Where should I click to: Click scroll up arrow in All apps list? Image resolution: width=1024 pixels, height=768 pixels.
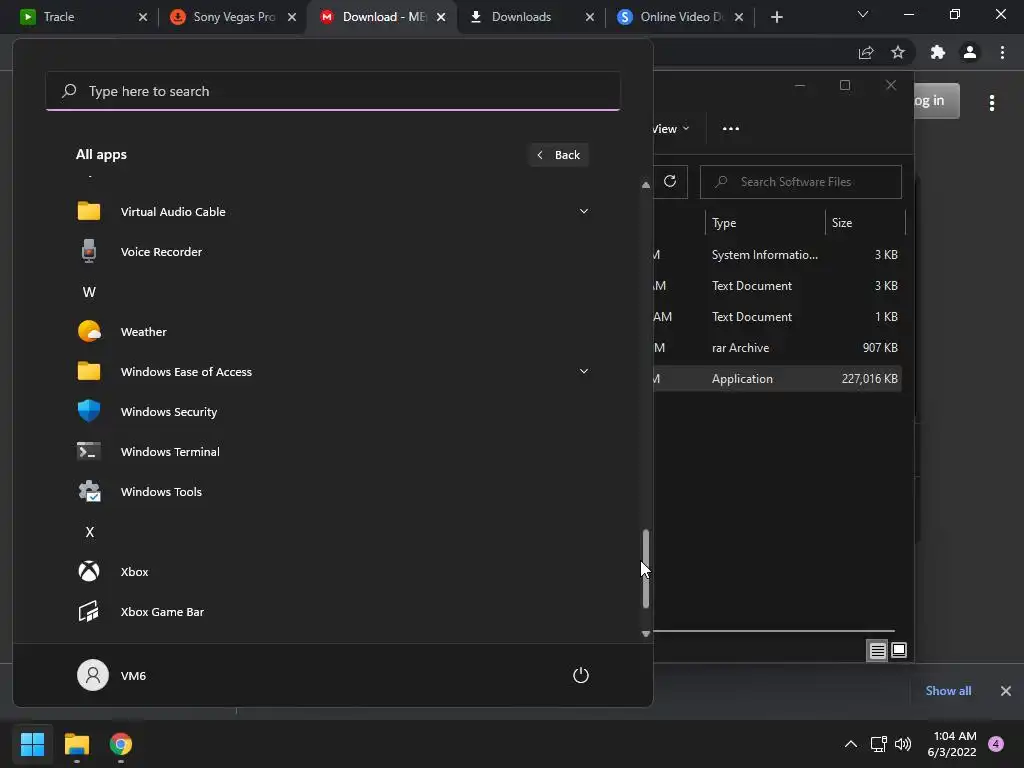[645, 185]
